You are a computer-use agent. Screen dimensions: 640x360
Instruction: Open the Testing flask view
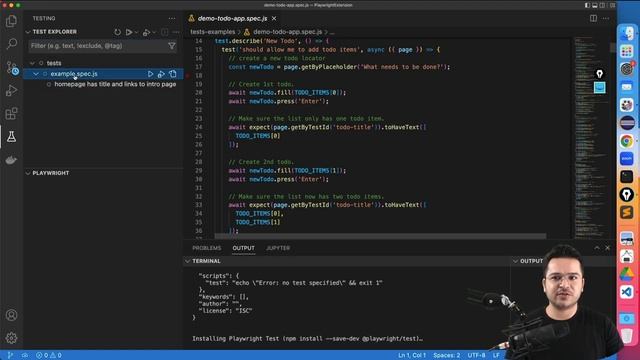(11, 137)
